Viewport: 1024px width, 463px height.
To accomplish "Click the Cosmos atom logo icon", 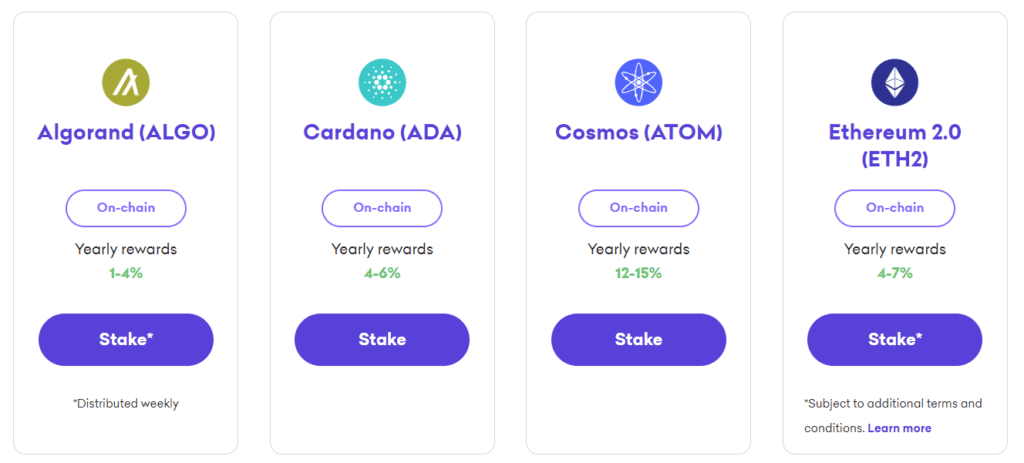I will pyautogui.click(x=638, y=82).
